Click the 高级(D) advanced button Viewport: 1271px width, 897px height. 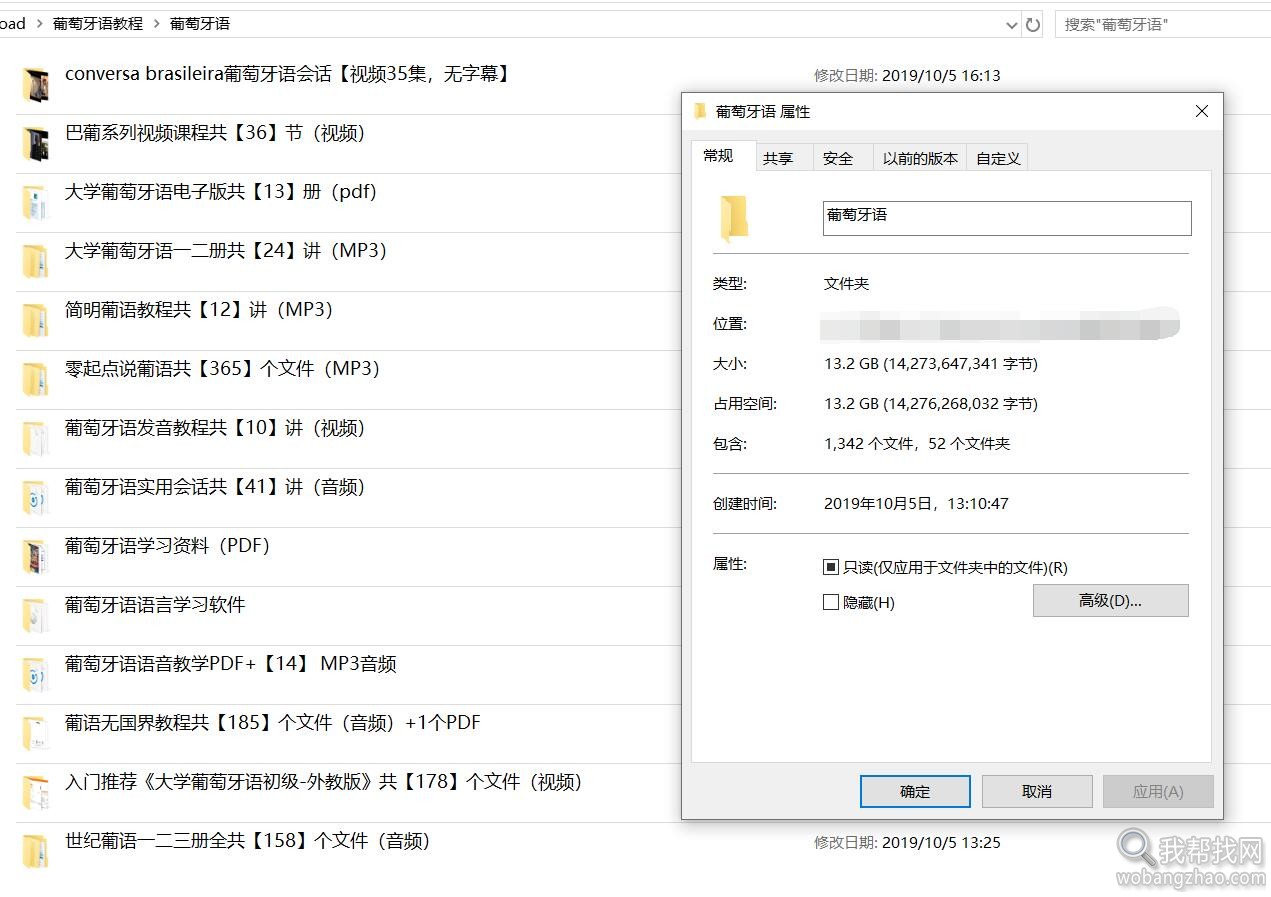1110,600
